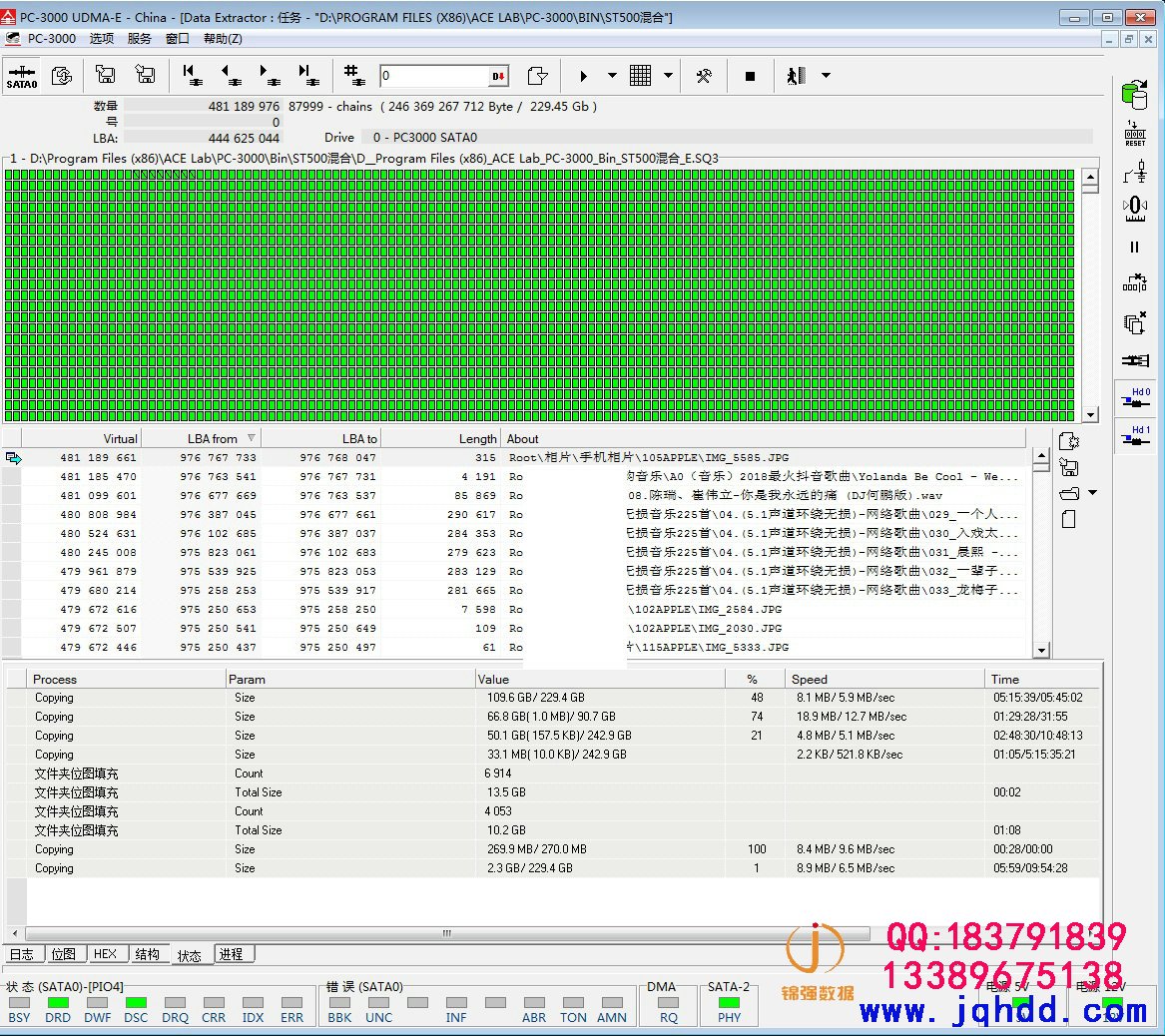Open the 帮助(Z) menu
The height and width of the screenshot is (1036, 1165).
[x=223, y=39]
